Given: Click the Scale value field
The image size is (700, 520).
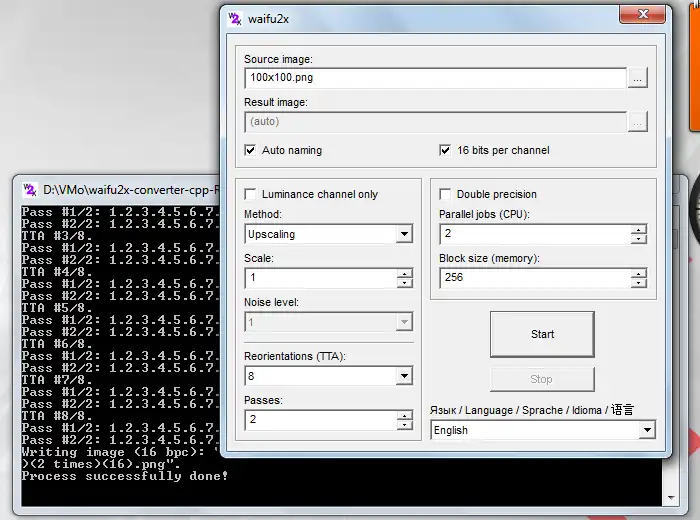Looking at the screenshot, I should 321,278.
